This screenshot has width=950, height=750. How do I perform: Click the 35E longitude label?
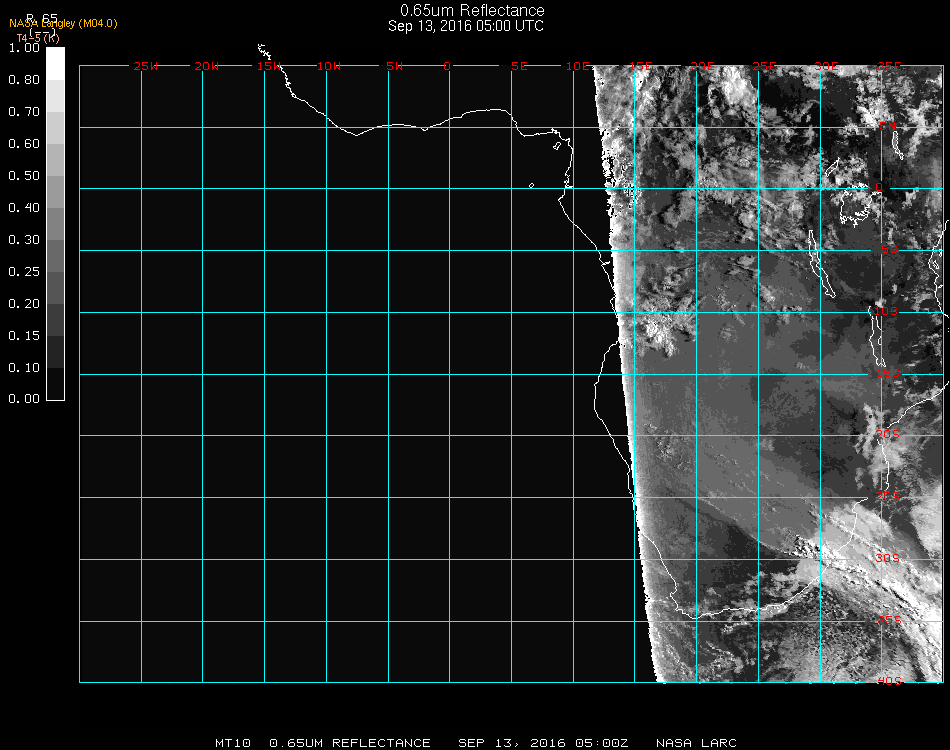(888, 66)
